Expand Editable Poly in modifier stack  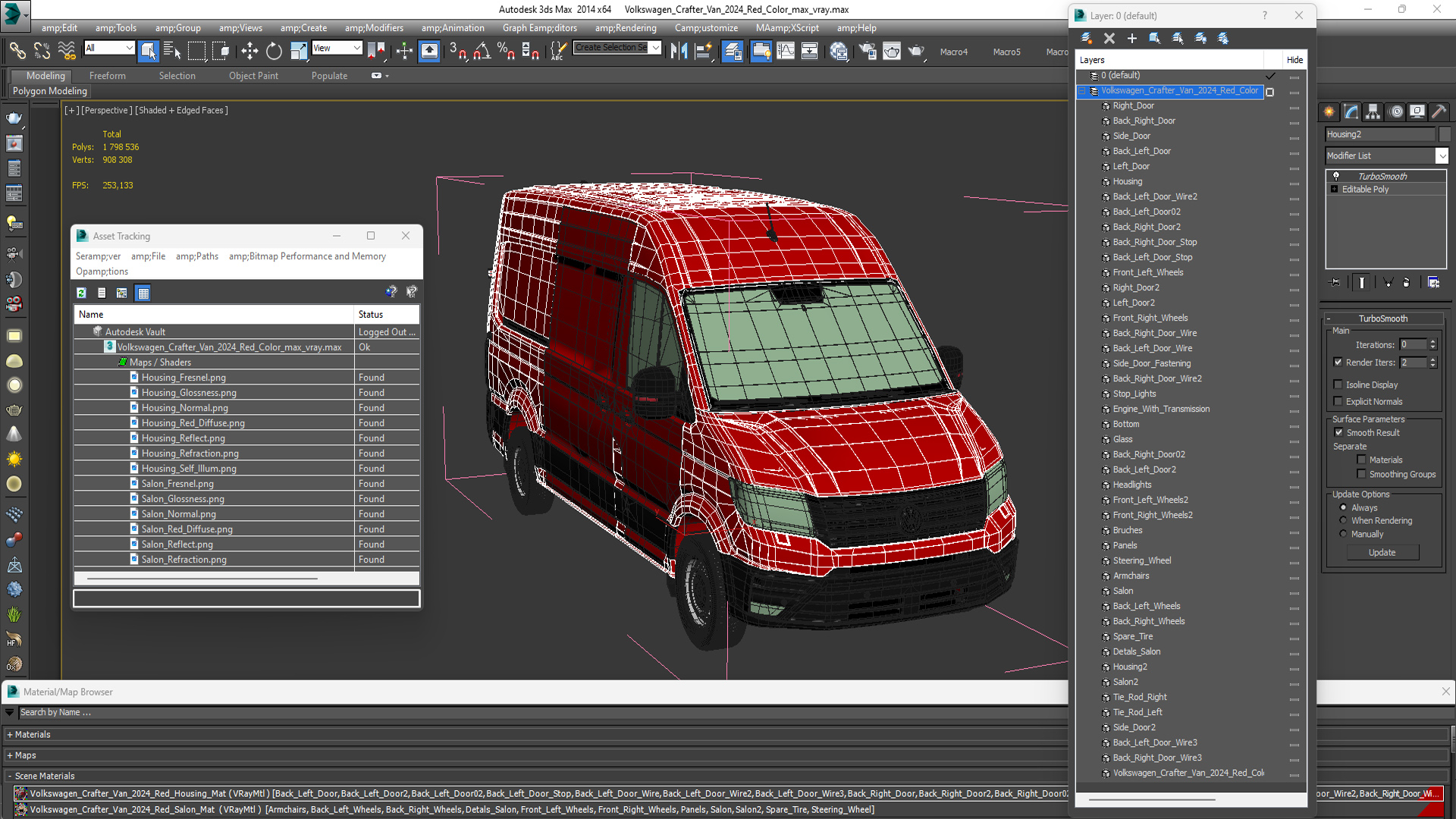pyautogui.click(x=1334, y=189)
